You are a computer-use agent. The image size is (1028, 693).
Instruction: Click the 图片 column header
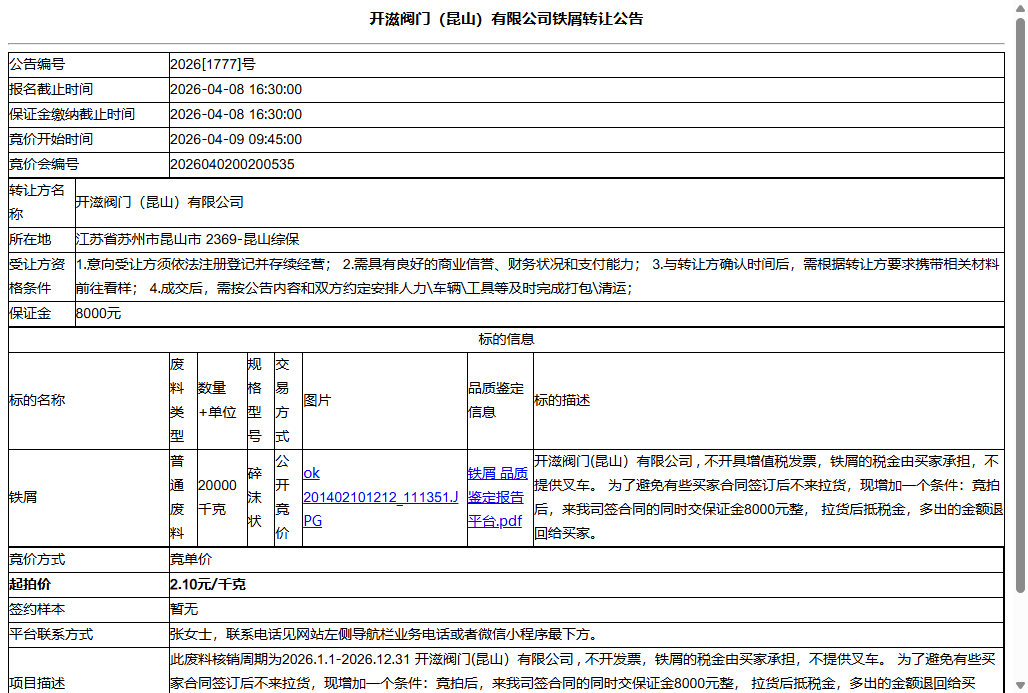pyautogui.click(x=317, y=400)
